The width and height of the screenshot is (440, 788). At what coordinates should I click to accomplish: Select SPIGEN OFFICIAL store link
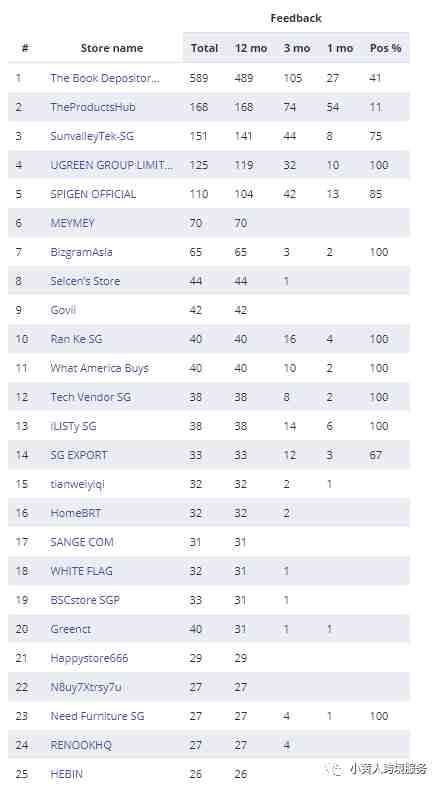[x=93, y=194]
